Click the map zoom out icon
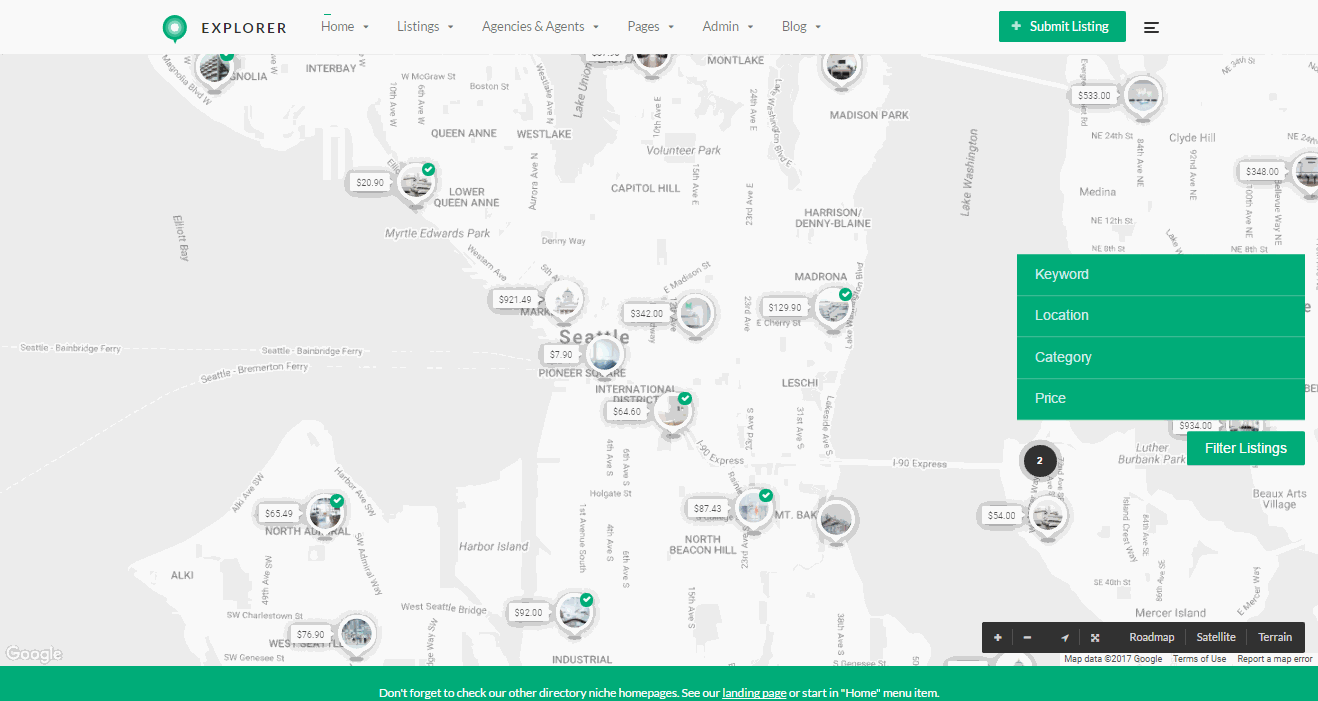 click(1026, 637)
